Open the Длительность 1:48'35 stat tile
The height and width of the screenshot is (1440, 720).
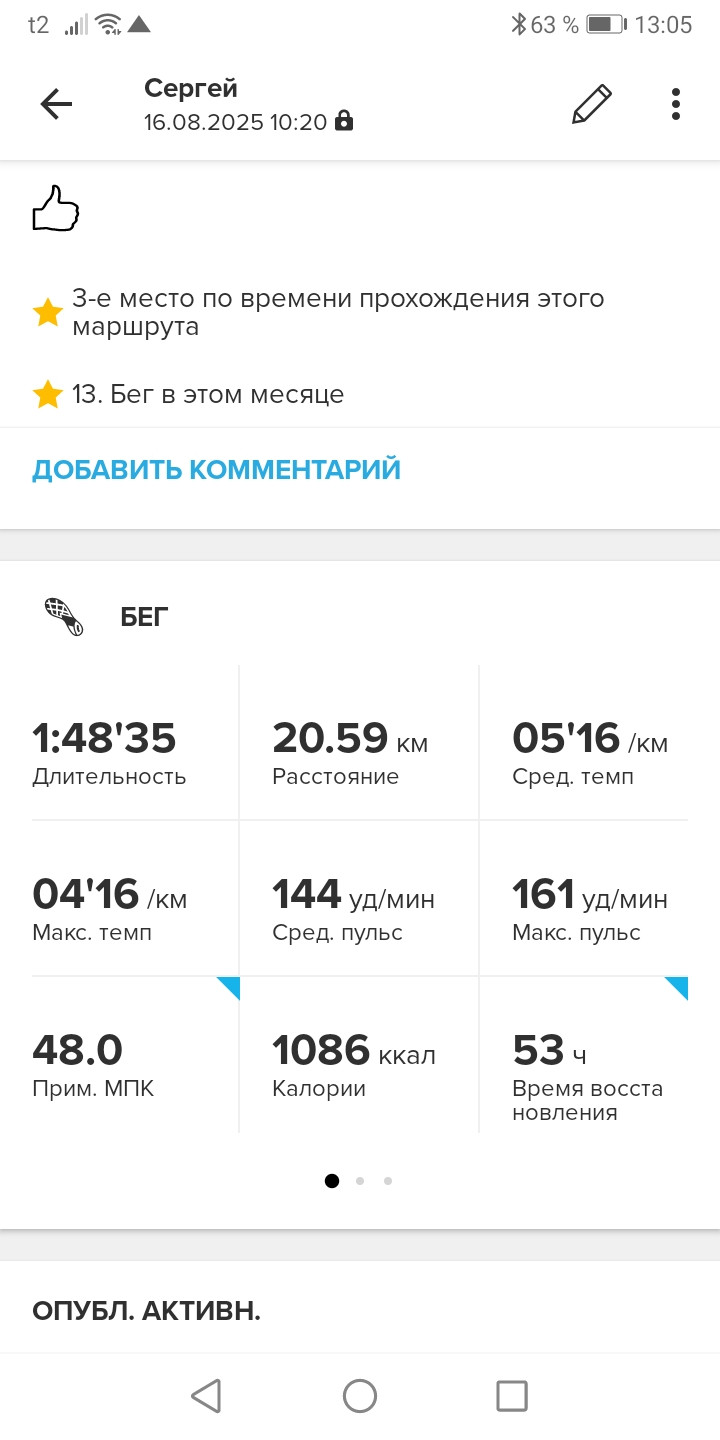coord(135,743)
